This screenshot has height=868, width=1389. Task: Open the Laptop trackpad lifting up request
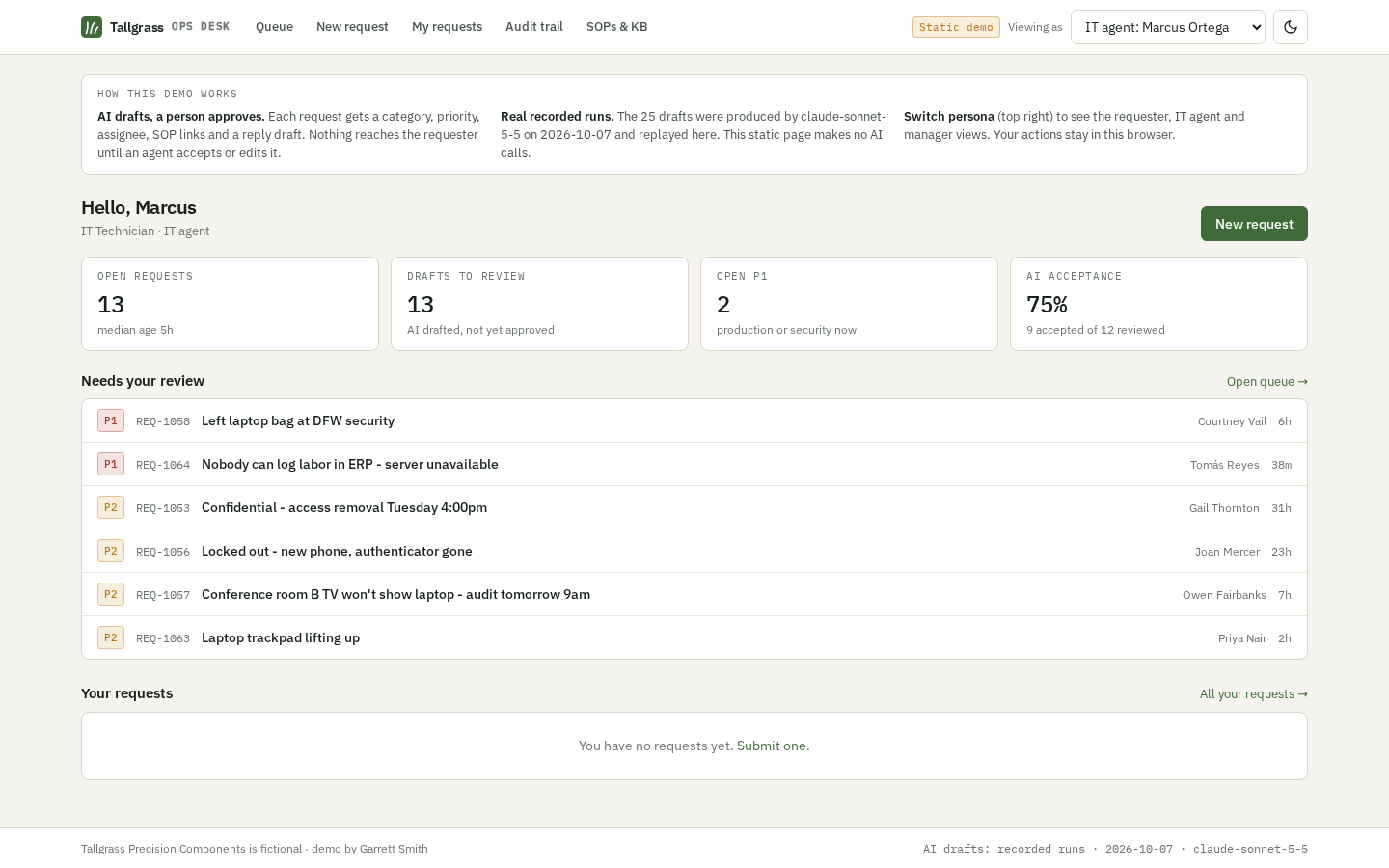click(x=694, y=637)
